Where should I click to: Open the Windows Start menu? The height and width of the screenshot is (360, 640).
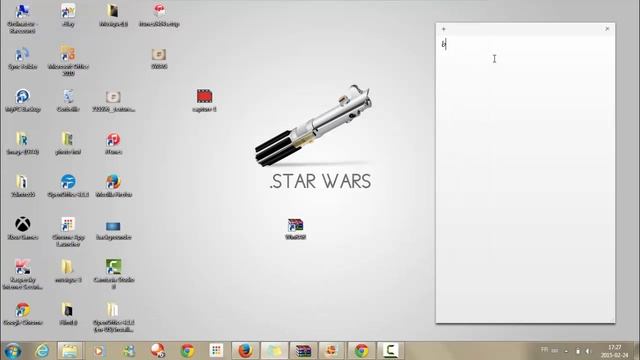(x=13, y=351)
